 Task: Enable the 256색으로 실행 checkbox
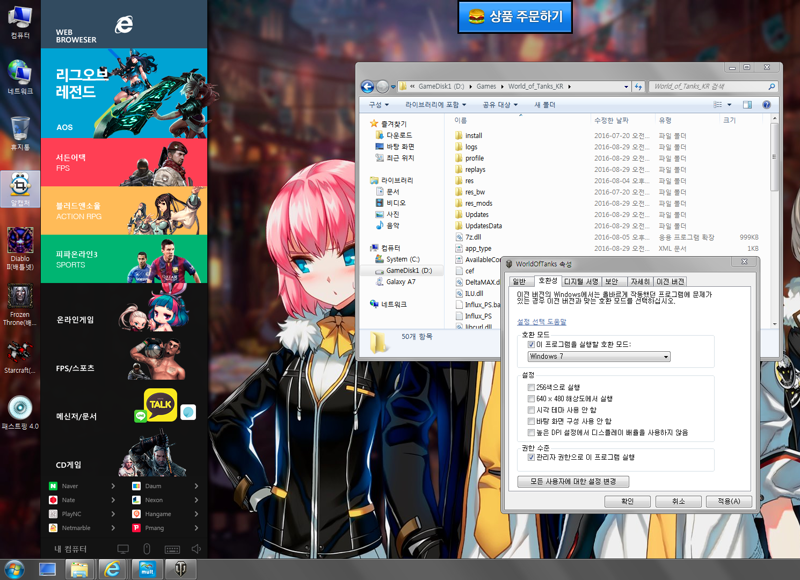(531, 388)
